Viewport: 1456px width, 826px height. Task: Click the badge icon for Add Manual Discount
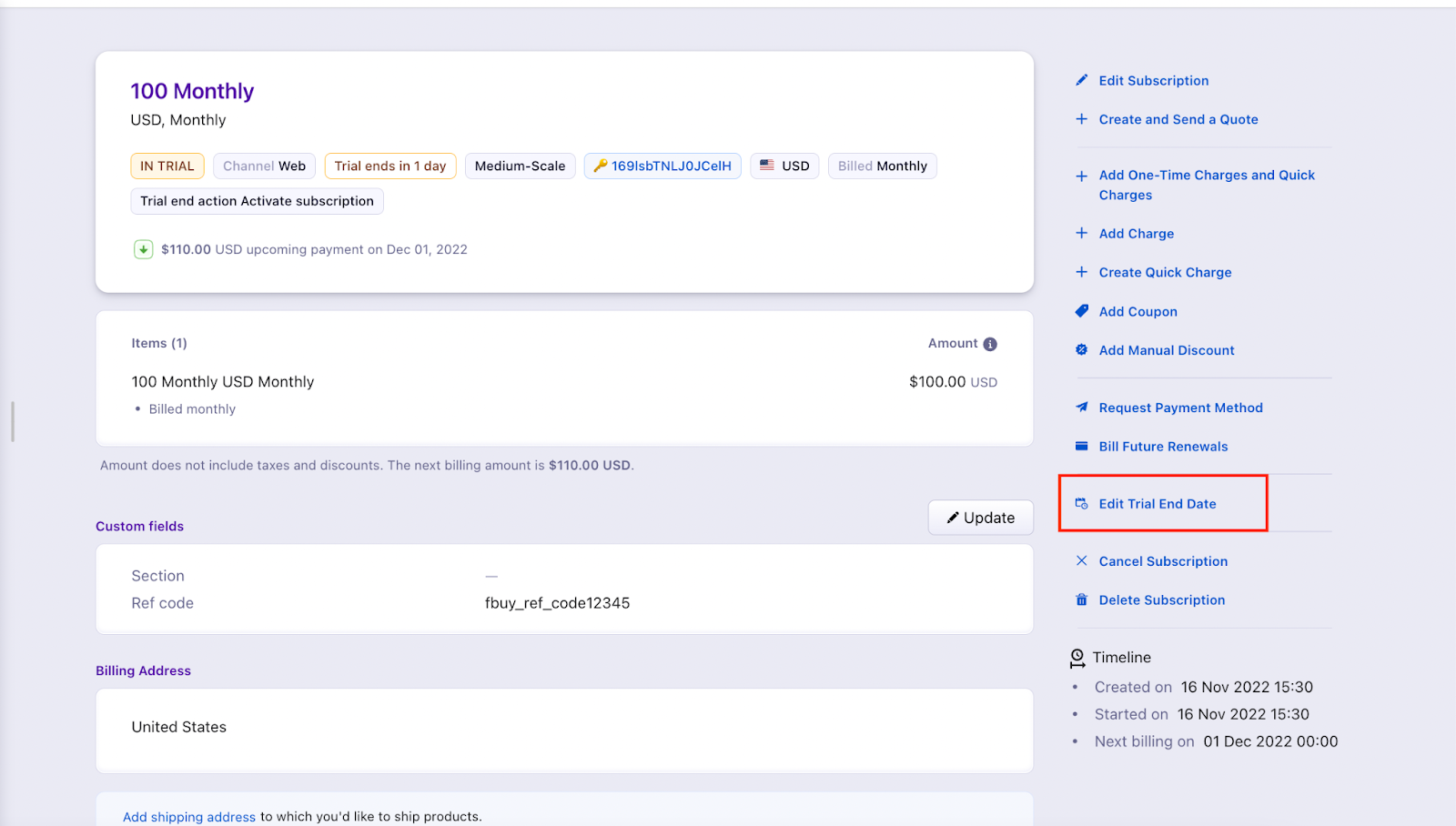[x=1081, y=350]
